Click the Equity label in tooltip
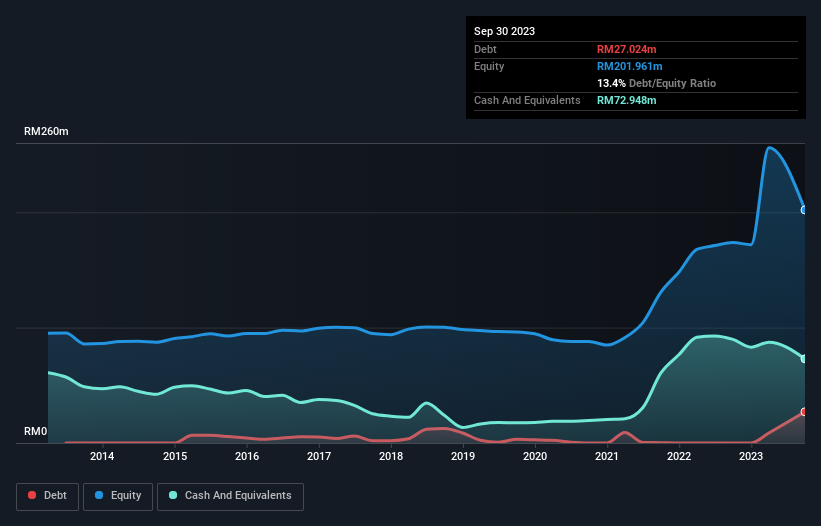 (489, 66)
